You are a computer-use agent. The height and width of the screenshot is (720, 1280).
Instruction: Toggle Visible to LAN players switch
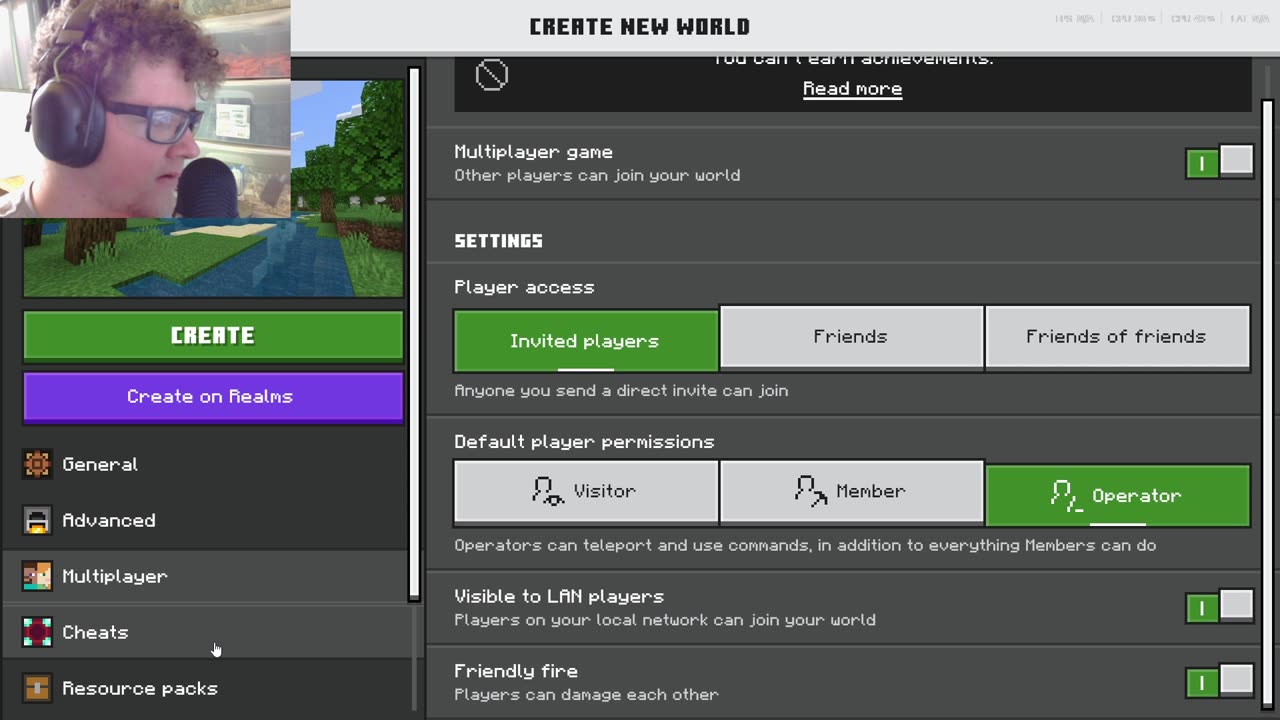[x=1219, y=607]
